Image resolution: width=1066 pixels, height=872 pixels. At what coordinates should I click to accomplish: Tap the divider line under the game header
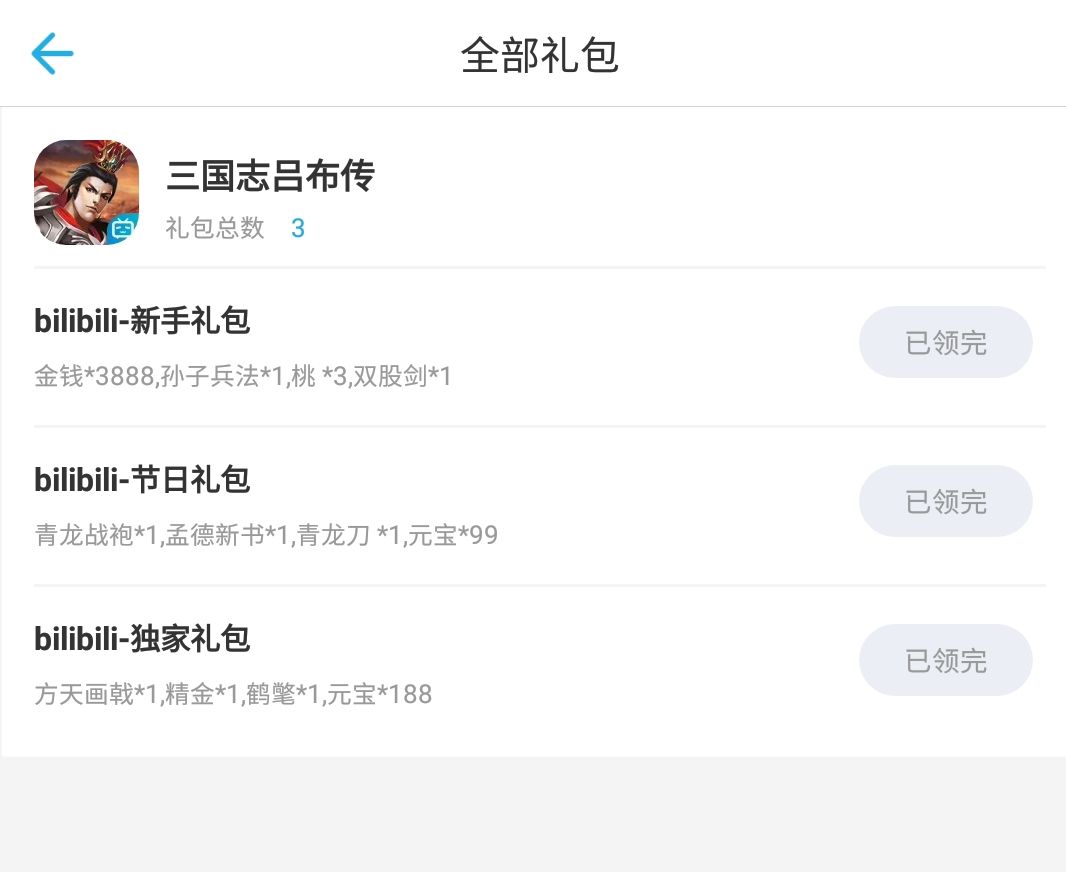[x=540, y=267]
